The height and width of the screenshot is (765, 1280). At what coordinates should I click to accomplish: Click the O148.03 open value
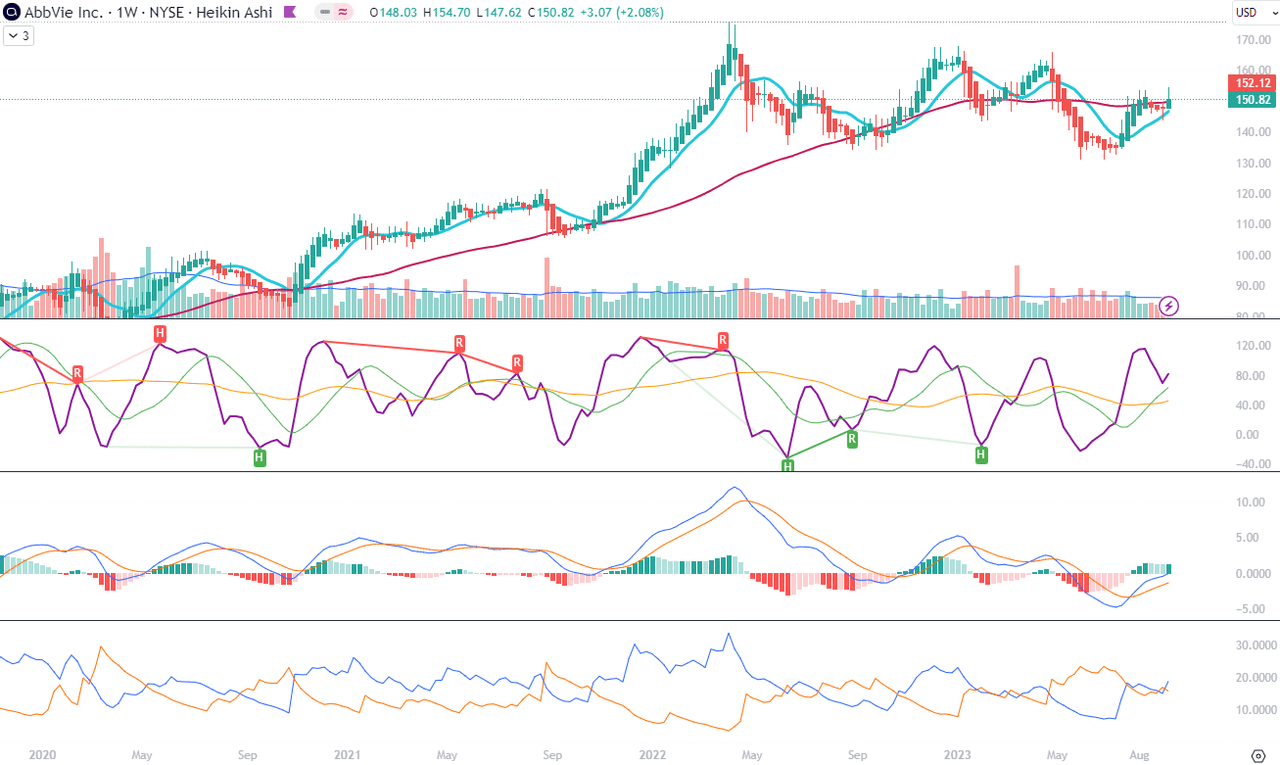click(x=391, y=12)
